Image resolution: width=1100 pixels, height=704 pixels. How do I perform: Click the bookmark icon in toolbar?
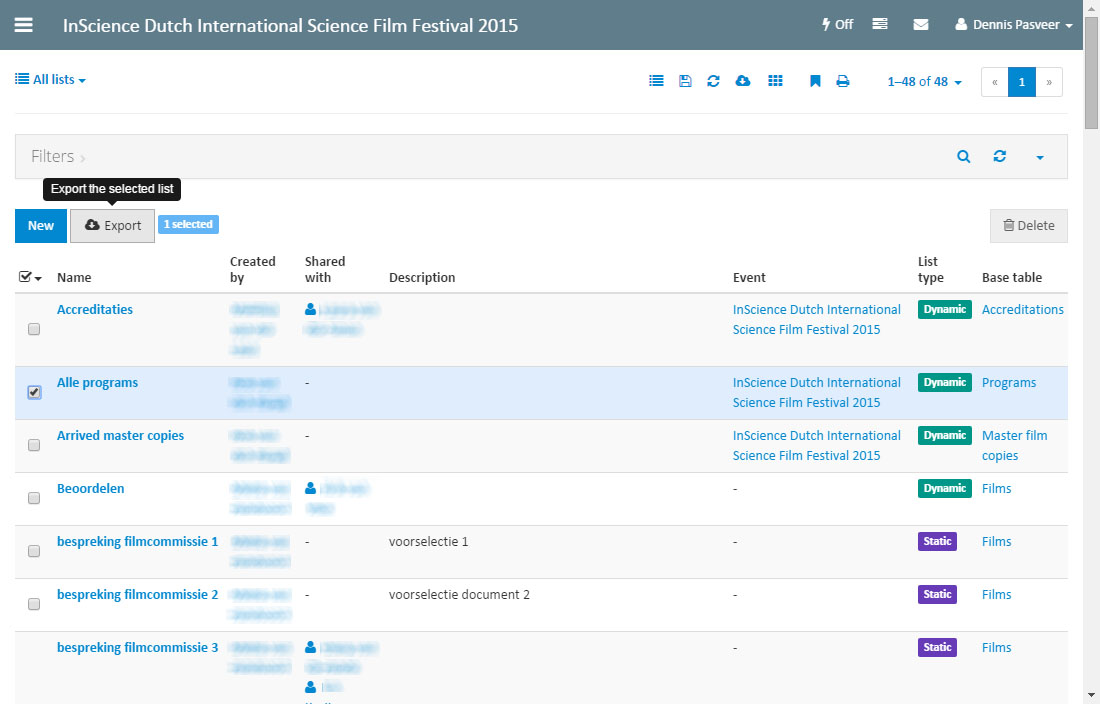(815, 82)
